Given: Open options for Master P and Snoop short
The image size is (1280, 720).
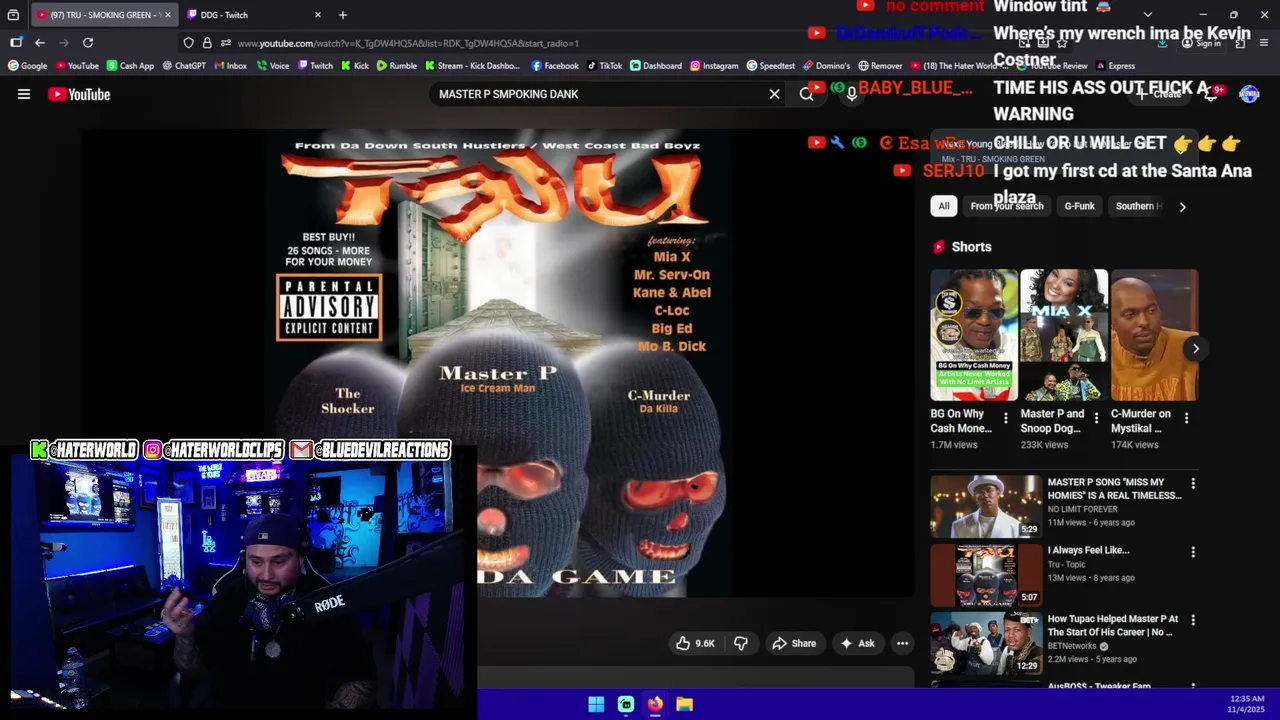Looking at the screenshot, I should click(x=1096, y=418).
